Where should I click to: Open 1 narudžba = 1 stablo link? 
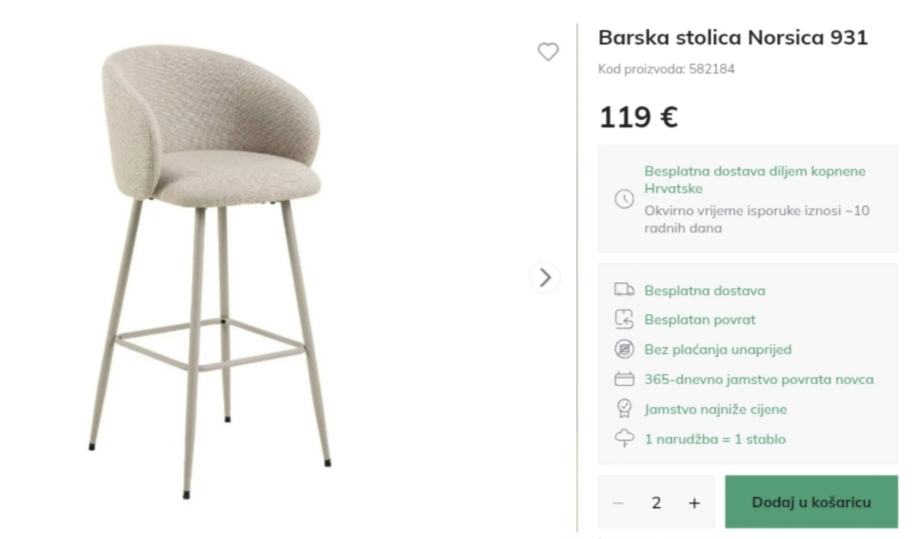[714, 439]
